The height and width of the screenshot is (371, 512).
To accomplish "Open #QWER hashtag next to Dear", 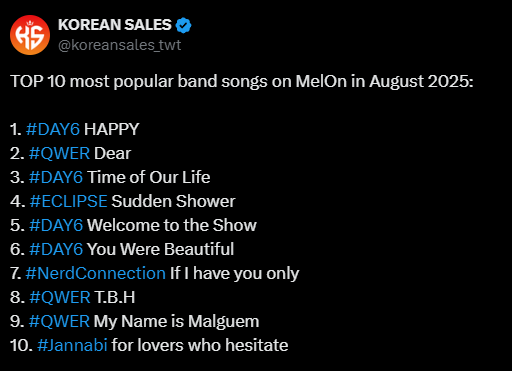I will [x=59, y=153].
